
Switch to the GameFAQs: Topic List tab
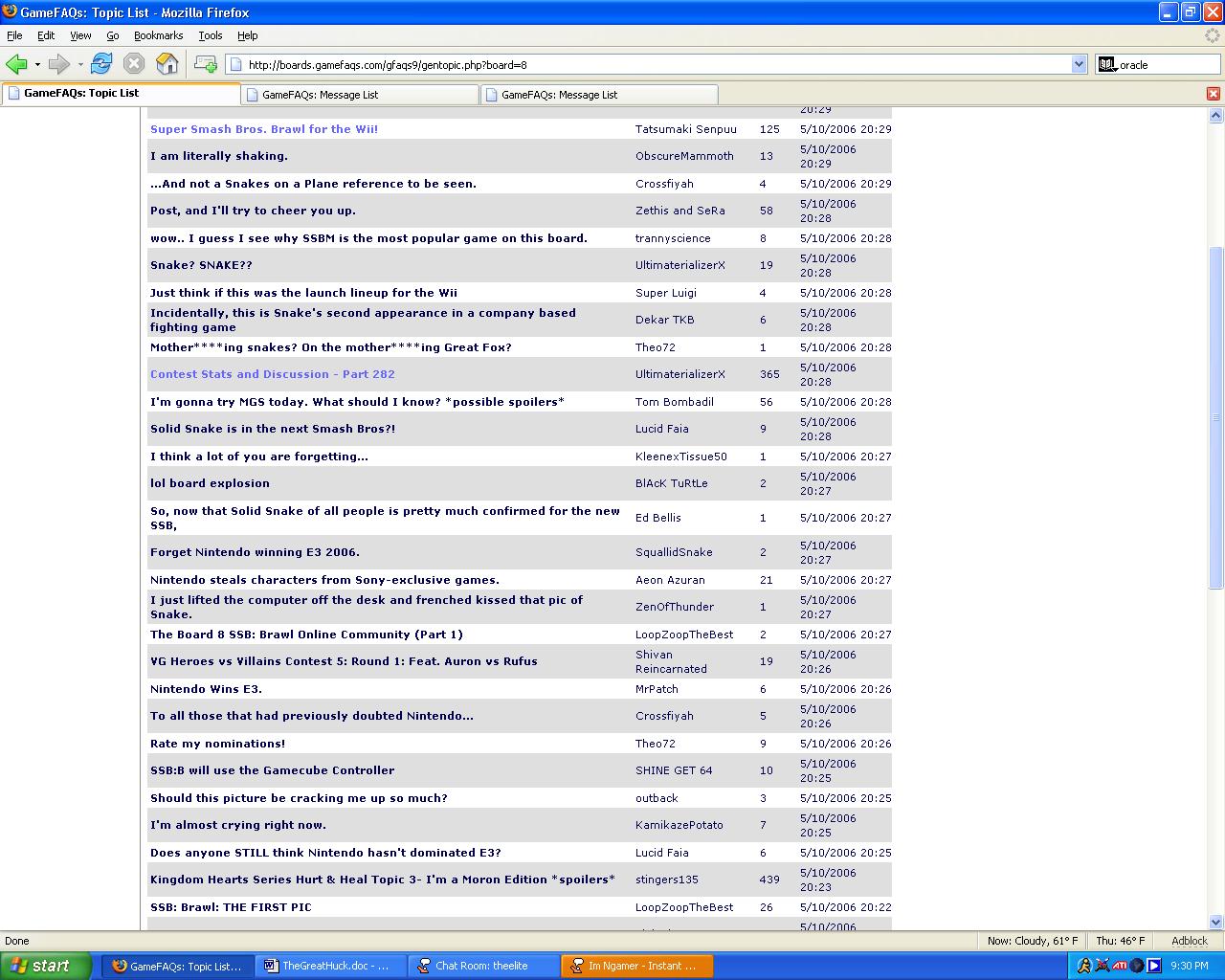tap(121, 94)
